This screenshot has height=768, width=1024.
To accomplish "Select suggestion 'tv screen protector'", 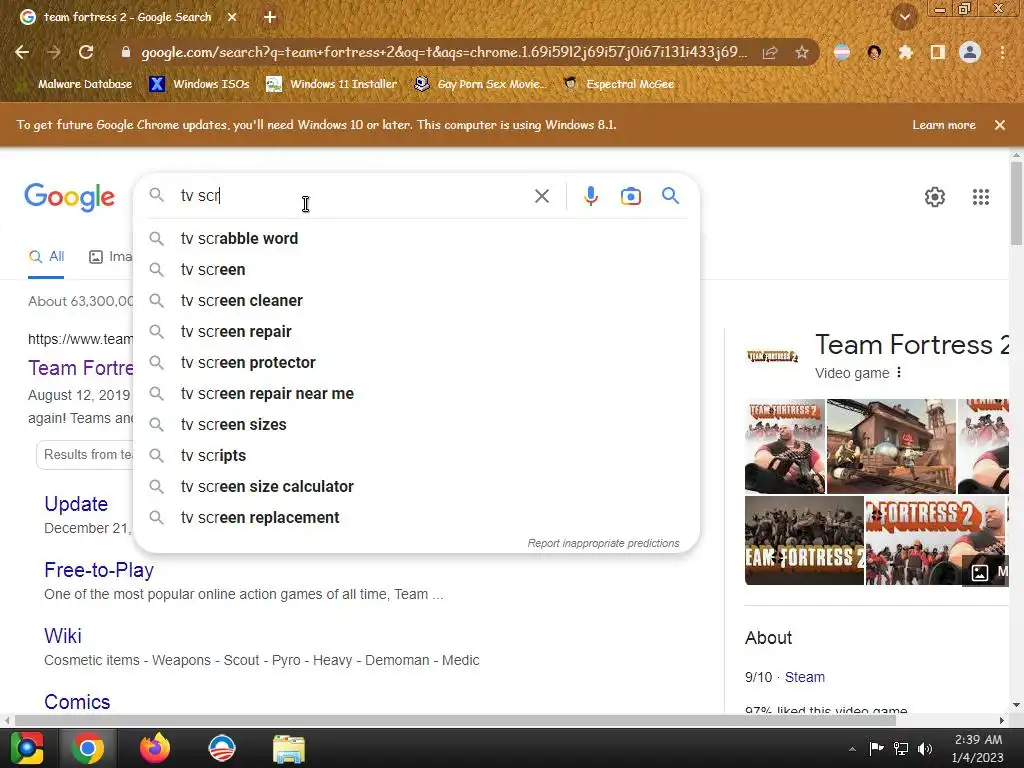I will 417,362.
